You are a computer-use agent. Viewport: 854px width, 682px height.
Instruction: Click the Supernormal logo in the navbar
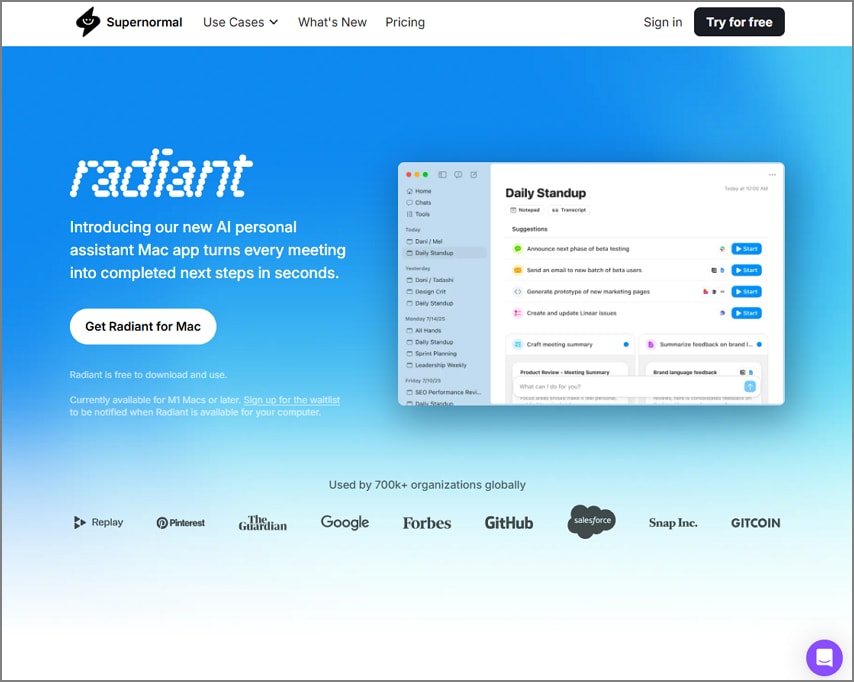pos(128,21)
